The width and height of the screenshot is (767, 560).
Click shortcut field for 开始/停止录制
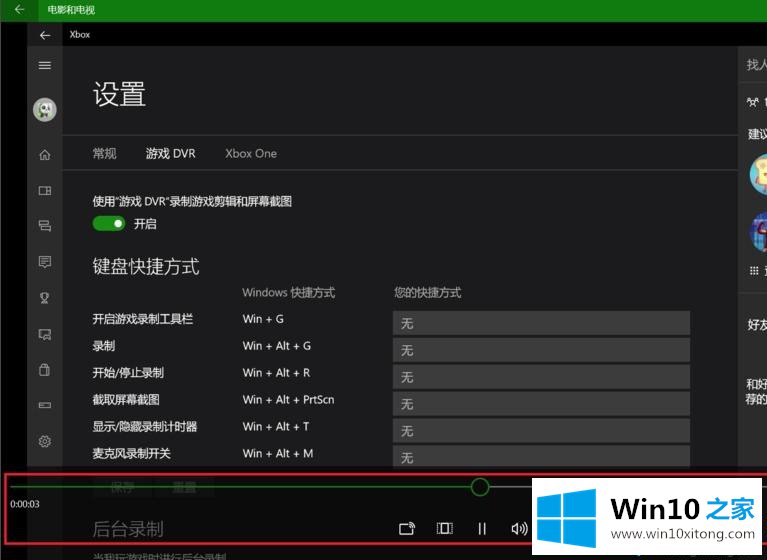541,377
